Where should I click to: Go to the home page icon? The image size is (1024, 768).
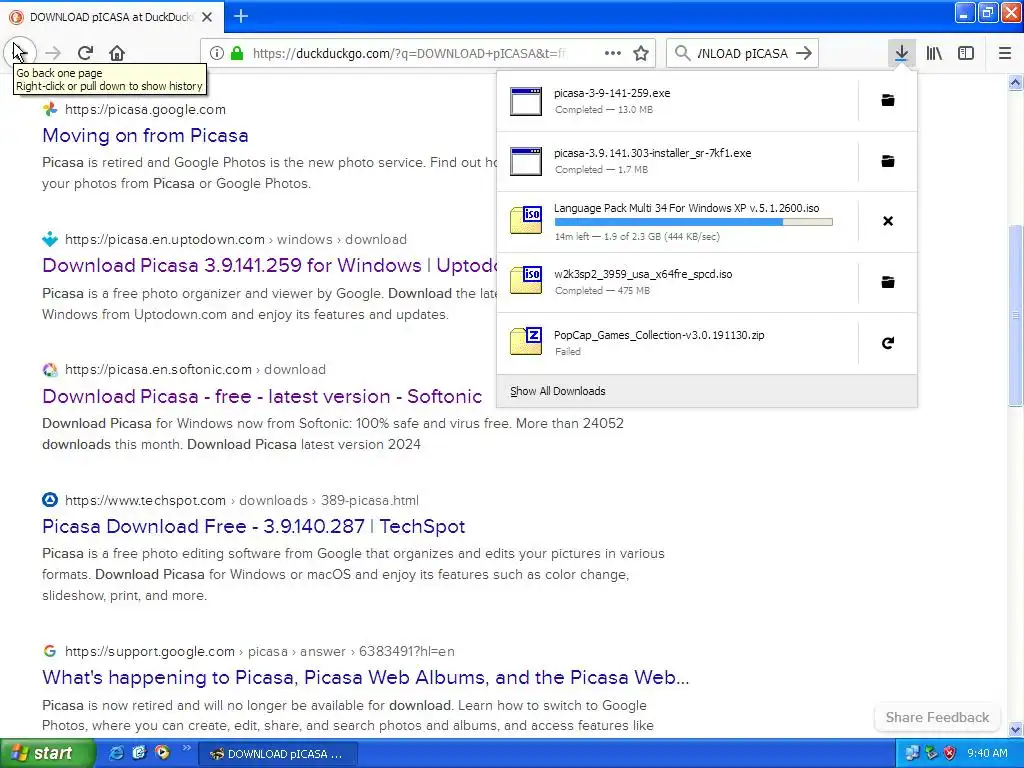(x=117, y=53)
